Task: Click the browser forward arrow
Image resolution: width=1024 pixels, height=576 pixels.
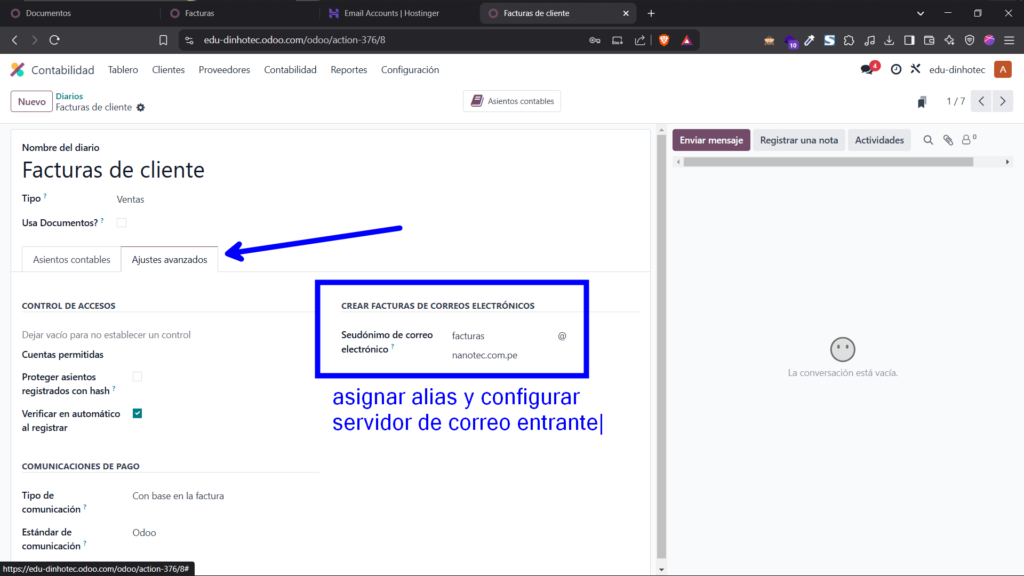Action: point(35,40)
